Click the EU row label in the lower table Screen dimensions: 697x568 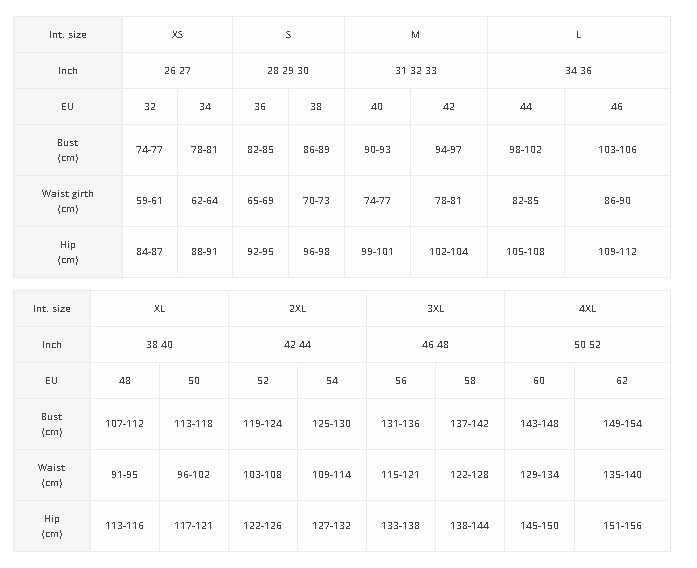click(52, 380)
